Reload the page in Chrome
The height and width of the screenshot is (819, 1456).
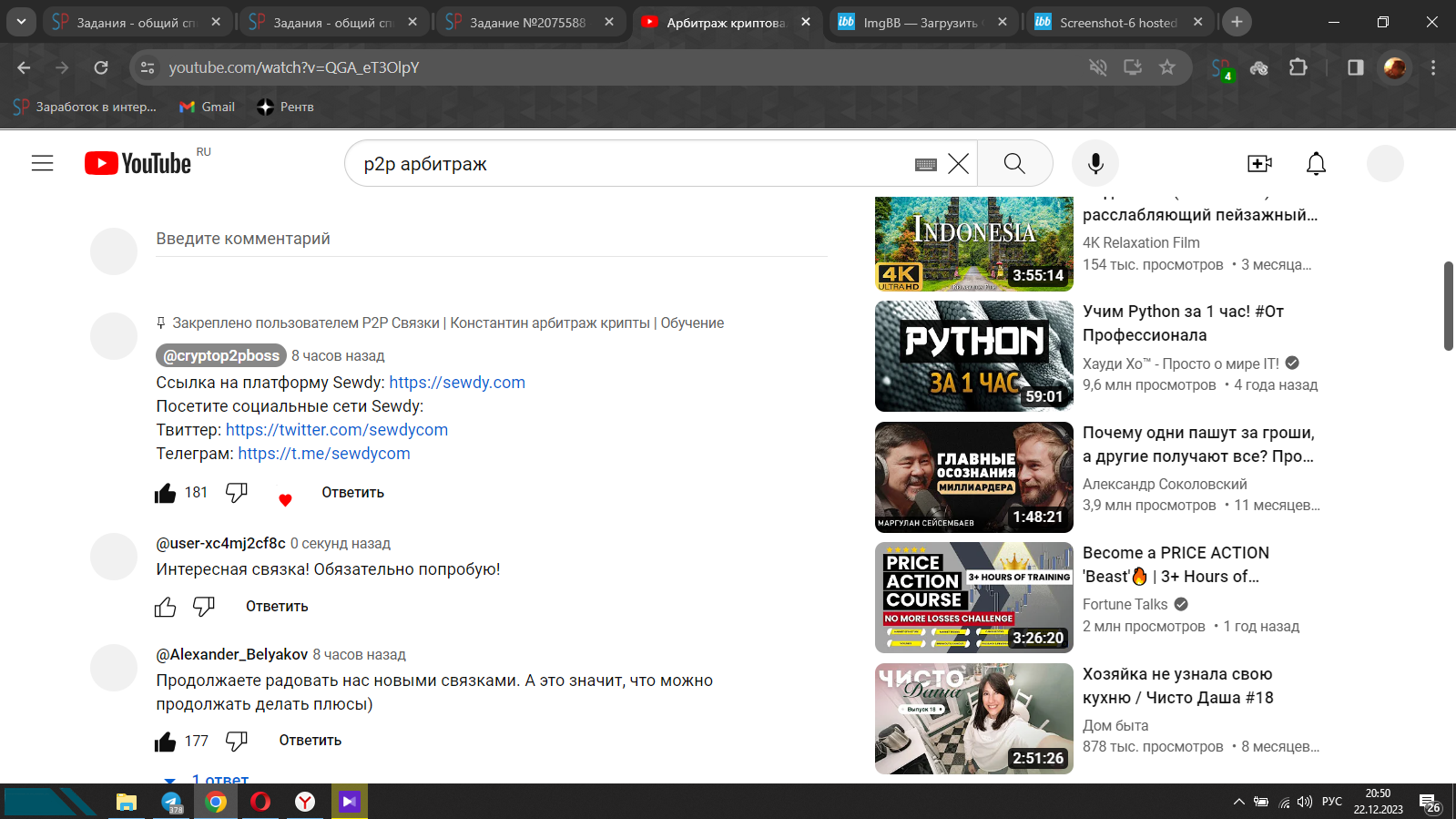[101, 67]
